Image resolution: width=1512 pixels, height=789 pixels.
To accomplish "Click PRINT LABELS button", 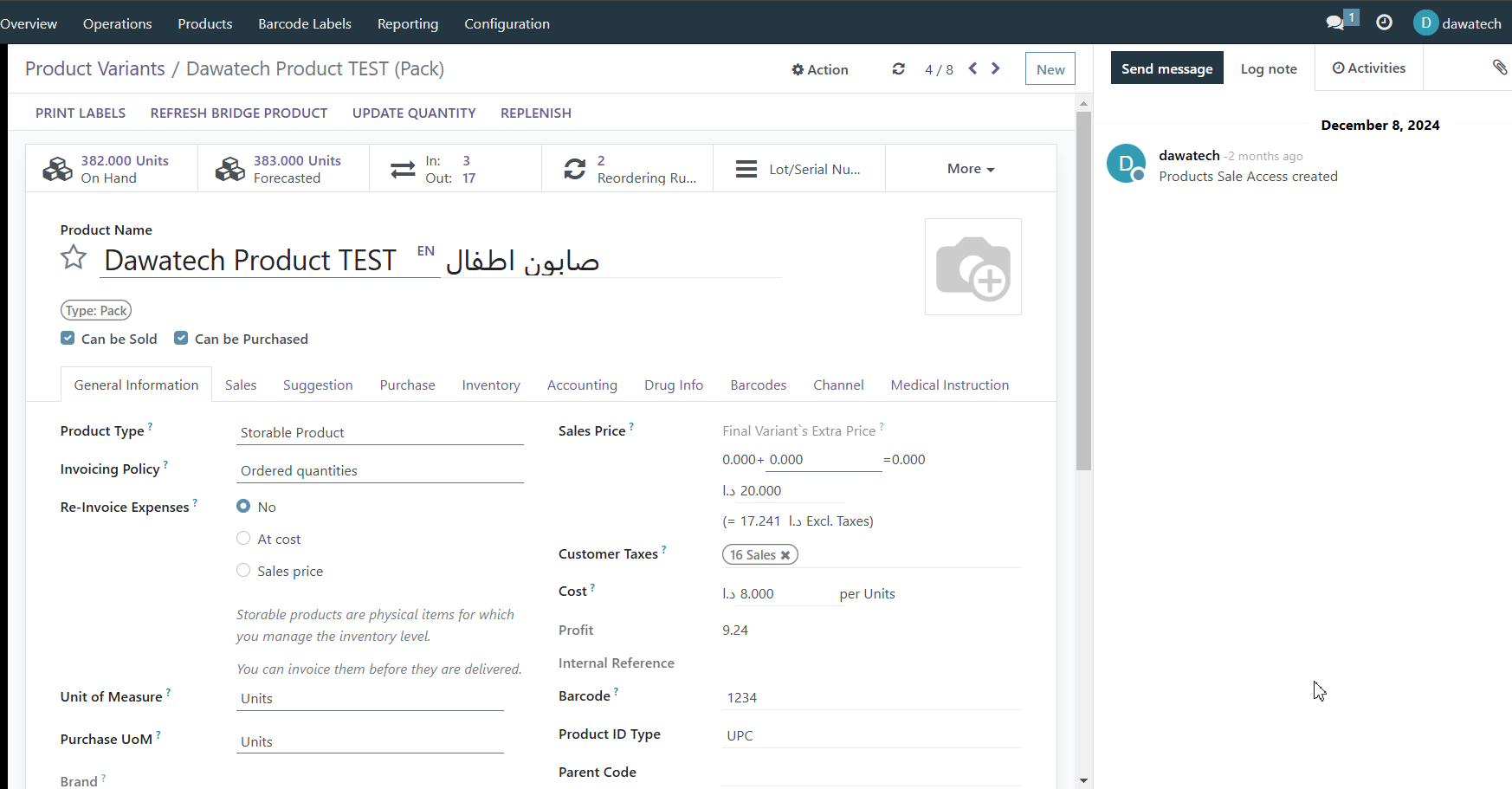I will pos(81,113).
